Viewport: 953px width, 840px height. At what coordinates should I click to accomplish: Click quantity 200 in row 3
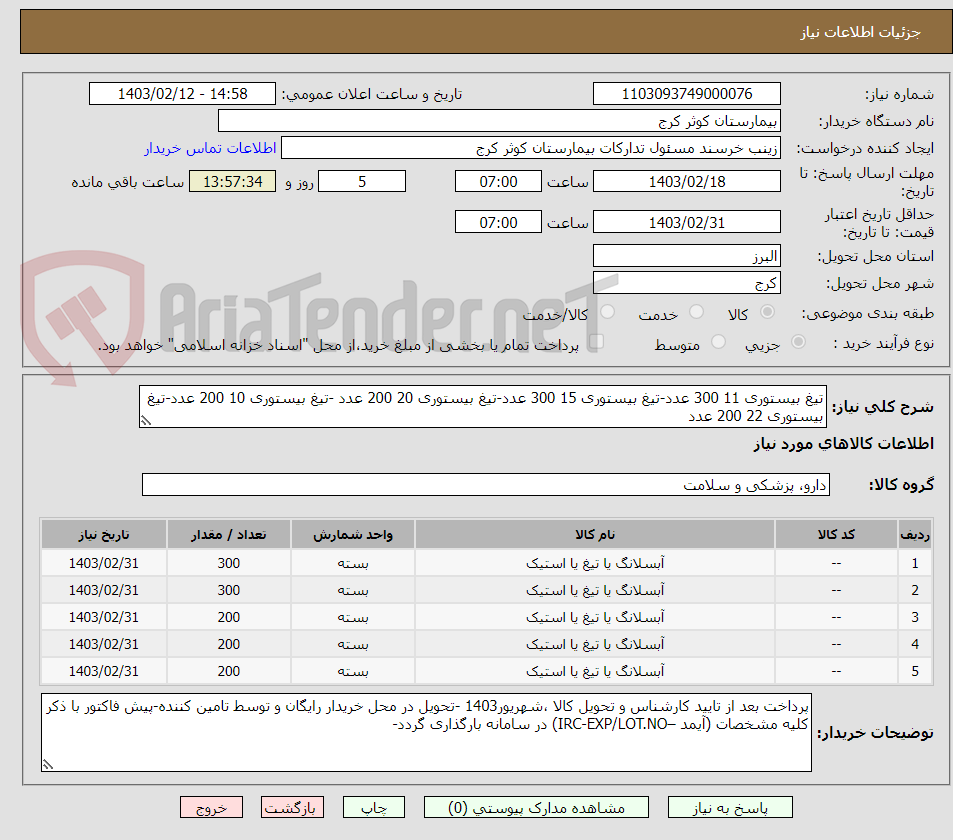pyautogui.click(x=229, y=617)
